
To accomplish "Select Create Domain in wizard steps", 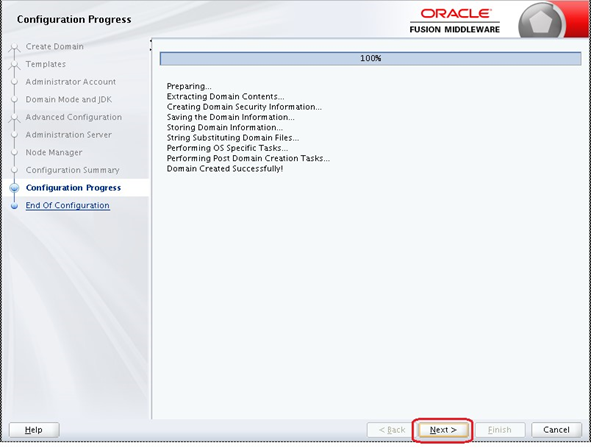I will 55,46.
